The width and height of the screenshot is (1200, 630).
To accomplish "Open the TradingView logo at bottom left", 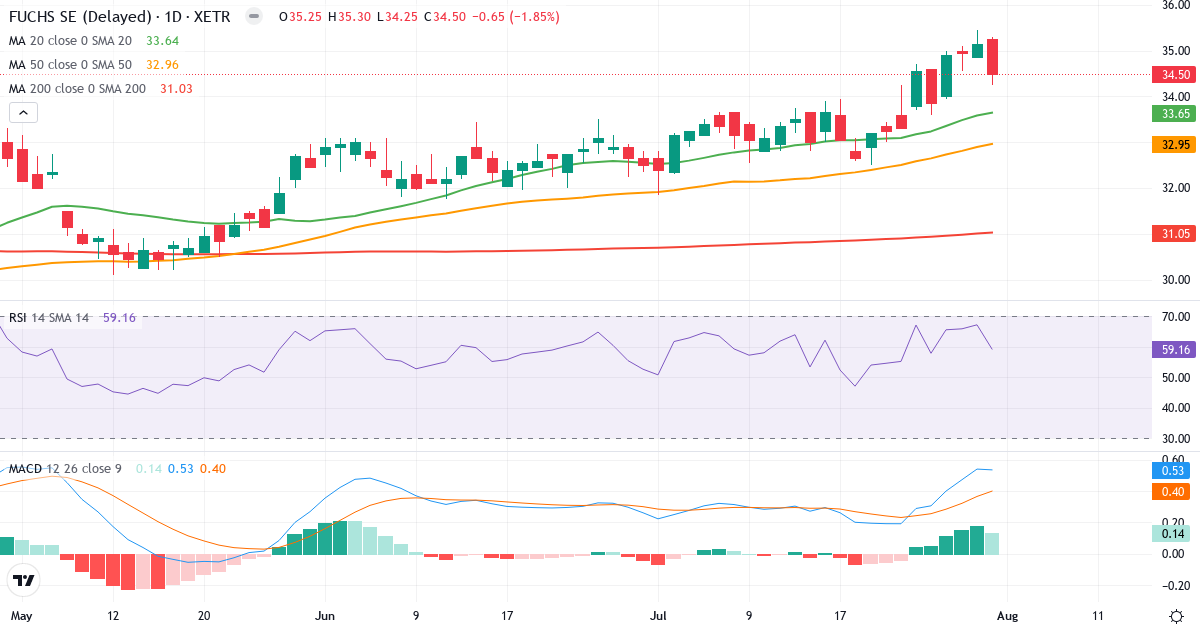I will click(x=24, y=580).
